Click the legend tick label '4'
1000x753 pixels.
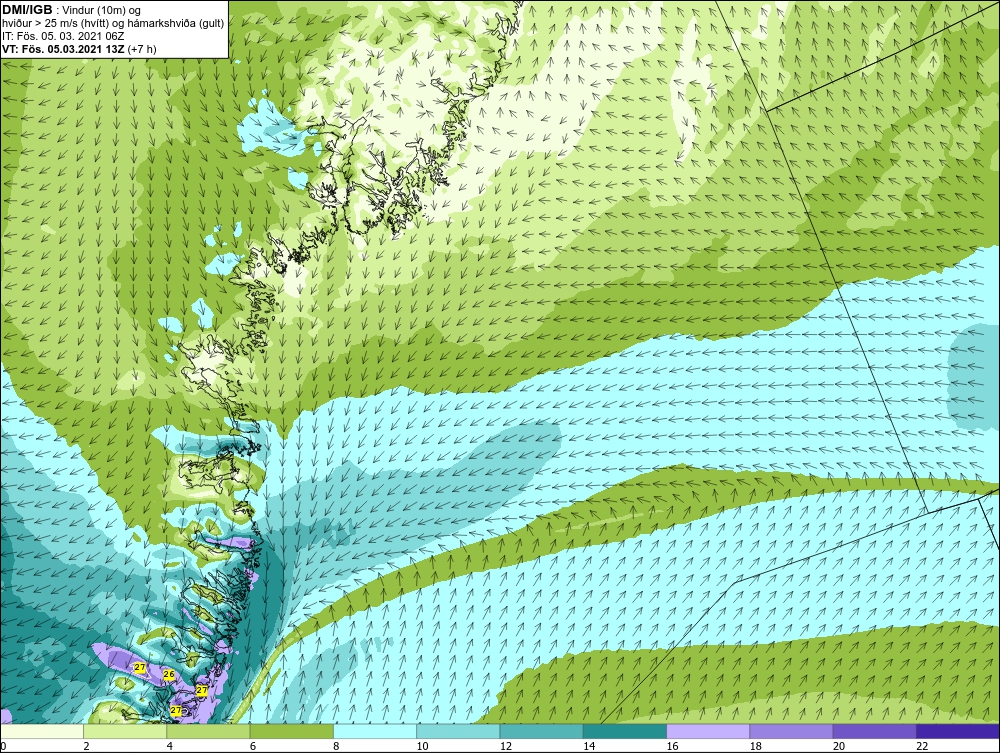point(170,747)
